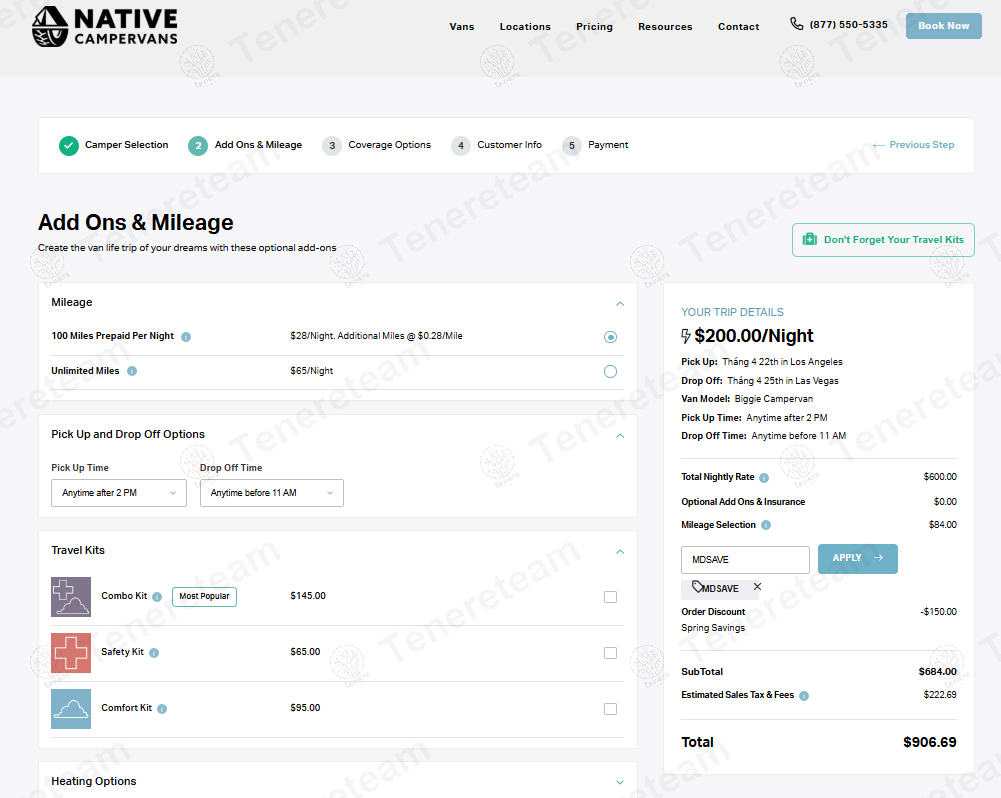Open the Vans menu
Screen dimensions: 1001x798
(x=462, y=27)
